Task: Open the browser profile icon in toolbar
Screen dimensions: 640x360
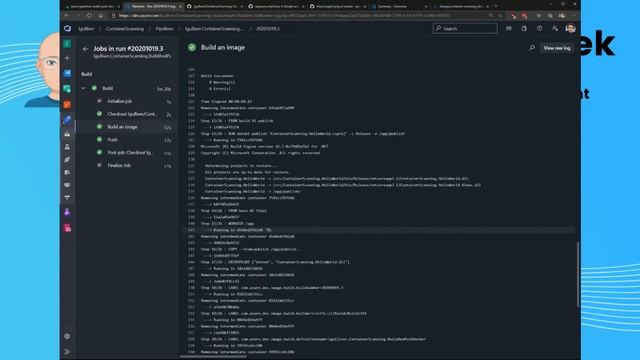Action: [x=562, y=16]
